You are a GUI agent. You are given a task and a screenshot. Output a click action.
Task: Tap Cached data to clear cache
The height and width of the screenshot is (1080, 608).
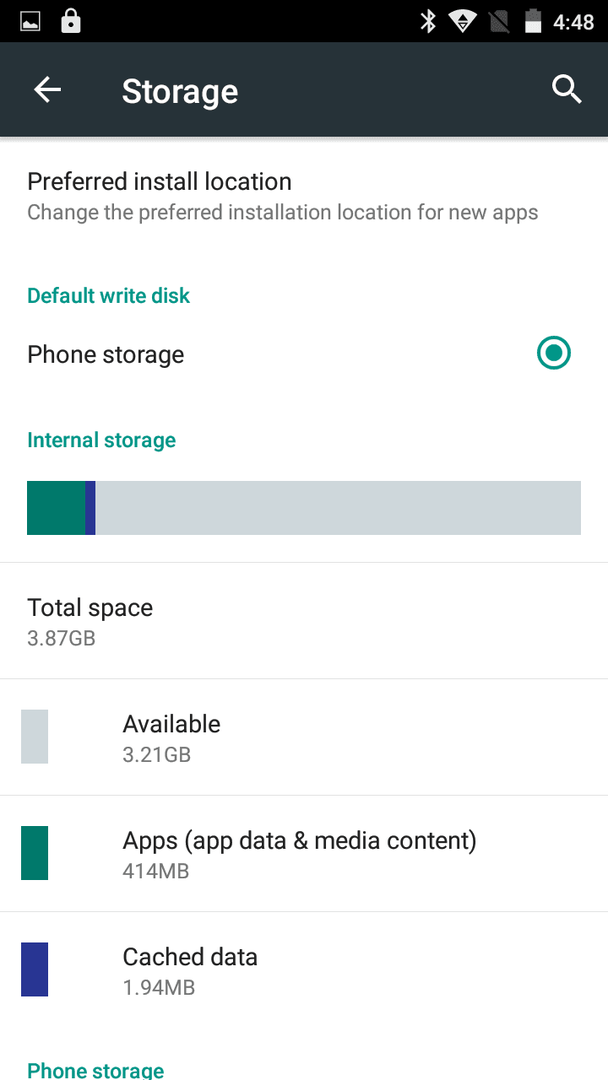pyautogui.click(x=304, y=970)
